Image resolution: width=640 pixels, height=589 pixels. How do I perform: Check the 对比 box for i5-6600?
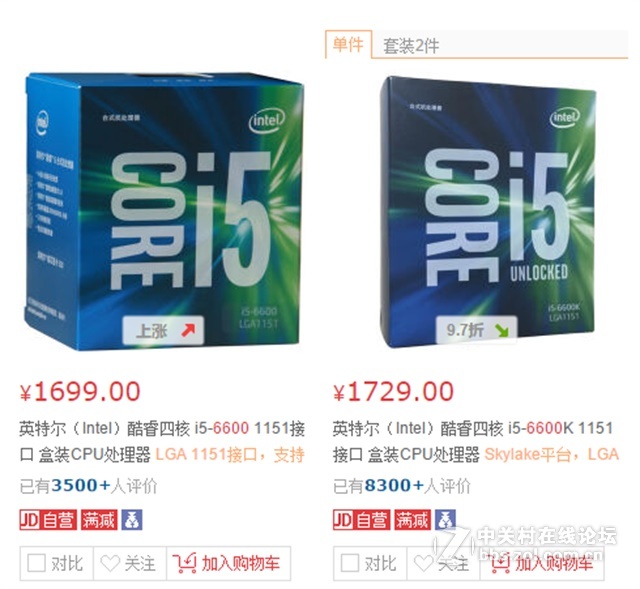click(36, 563)
